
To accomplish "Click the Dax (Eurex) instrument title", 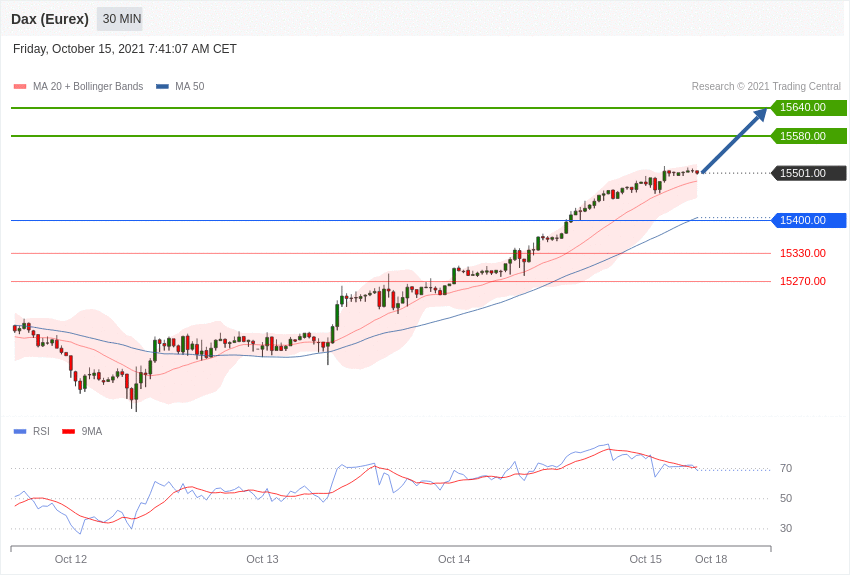I will click(50, 19).
